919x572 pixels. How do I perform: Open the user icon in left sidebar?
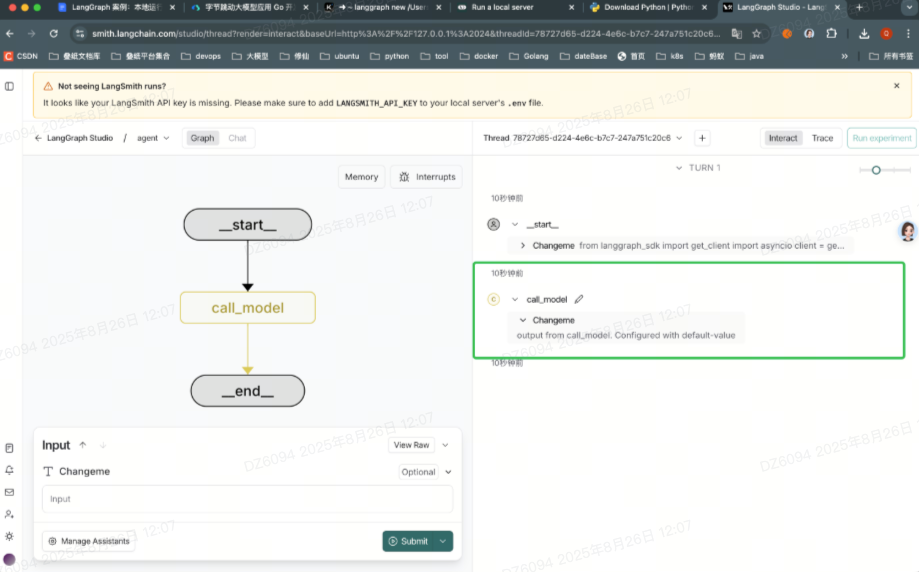pyautogui.click(x=9, y=514)
